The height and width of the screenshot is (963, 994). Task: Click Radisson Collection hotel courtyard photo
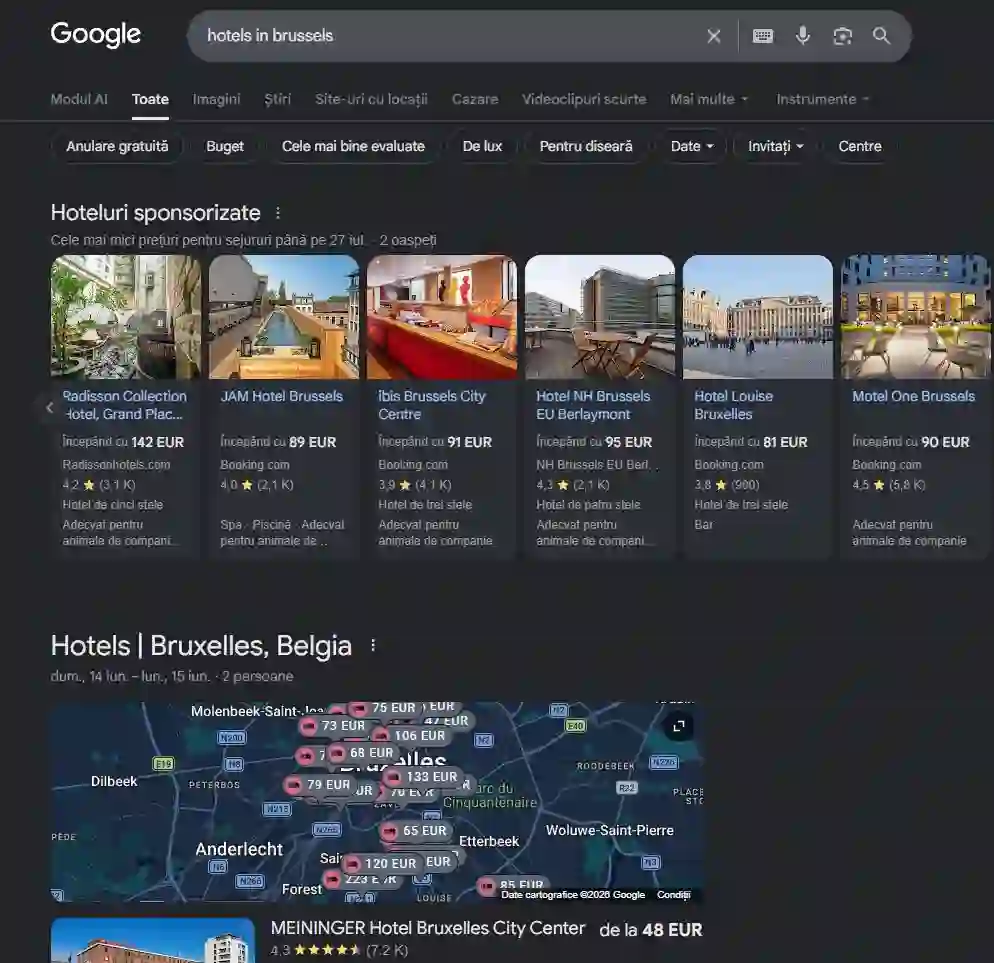[x=126, y=317]
